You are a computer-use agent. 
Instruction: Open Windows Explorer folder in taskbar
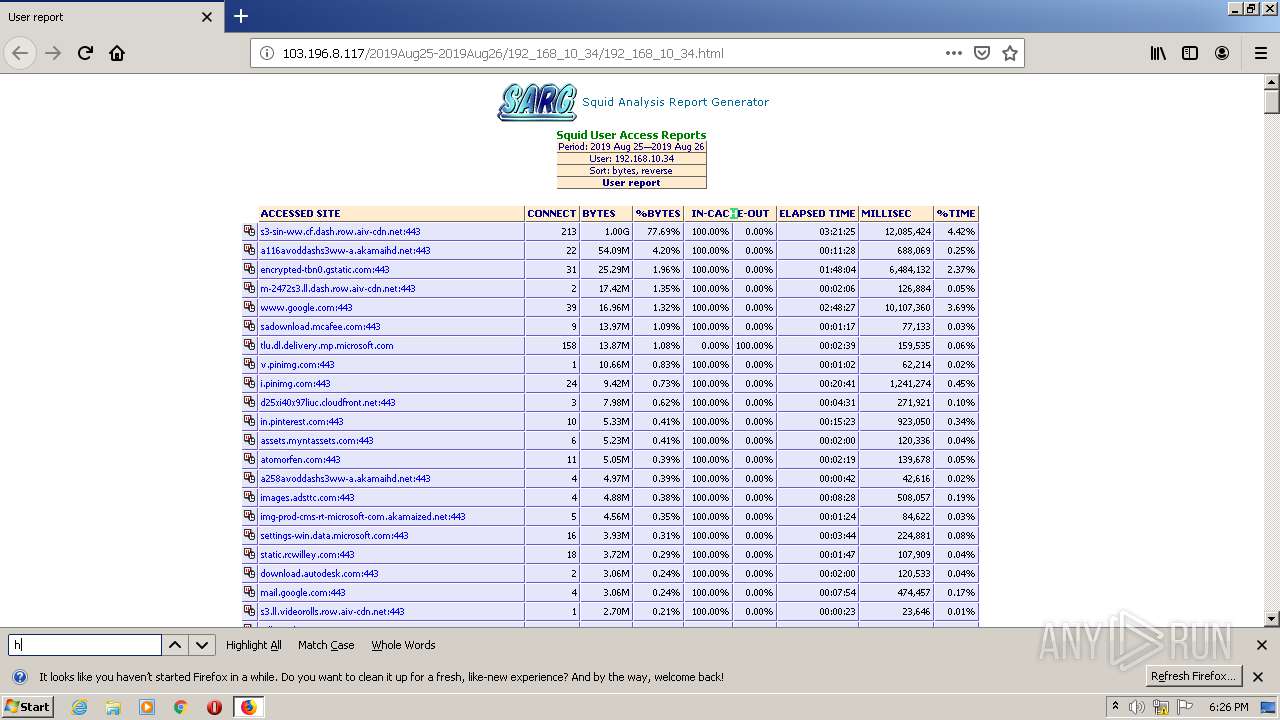tap(113, 707)
